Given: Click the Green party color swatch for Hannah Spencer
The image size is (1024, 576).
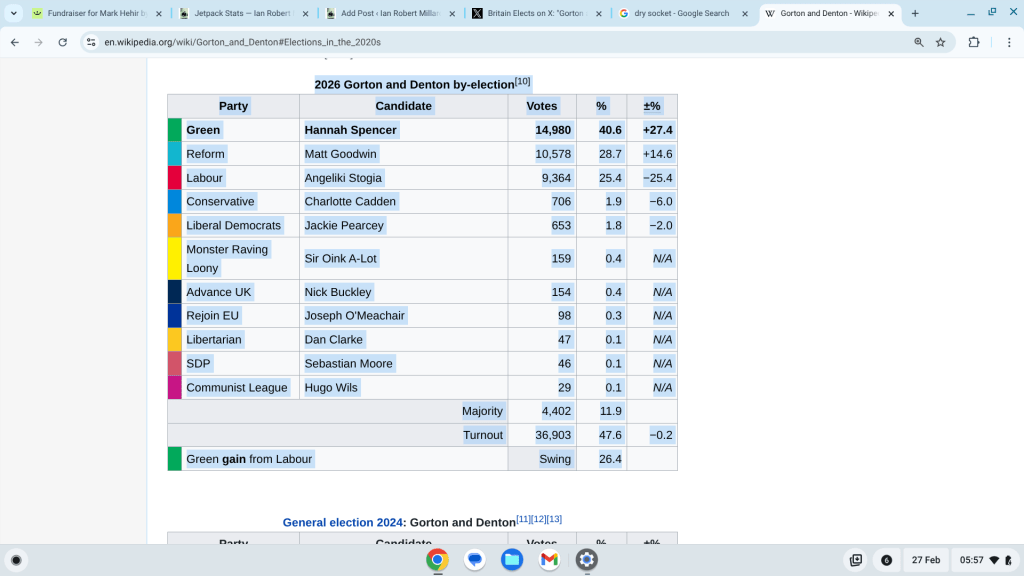Looking at the screenshot, I should click(174, 130).
